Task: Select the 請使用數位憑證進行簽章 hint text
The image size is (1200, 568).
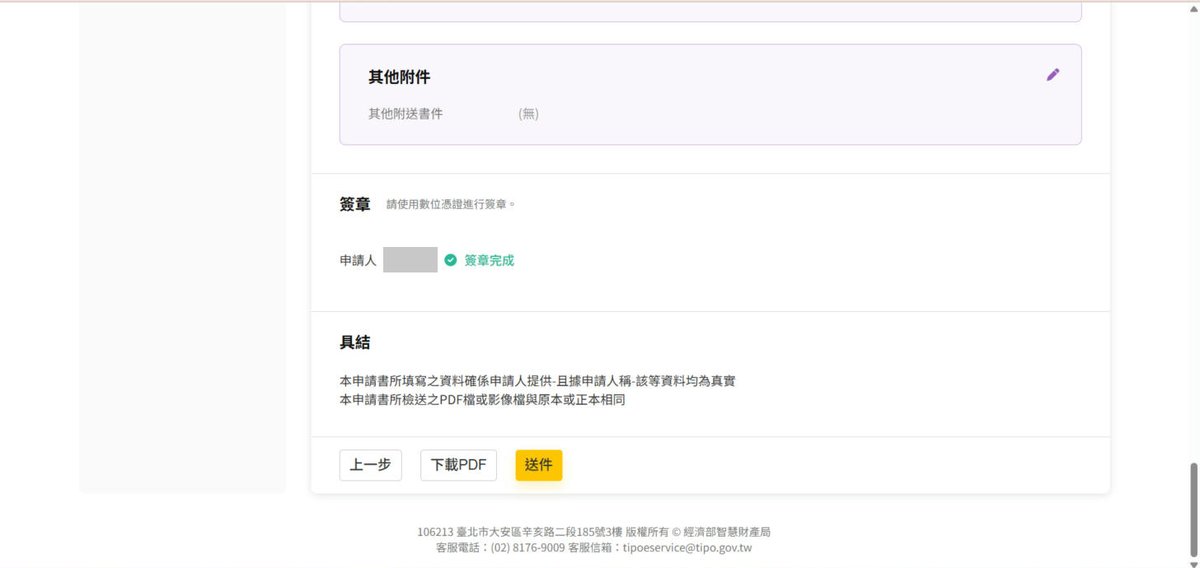Action: click(451, 204)
